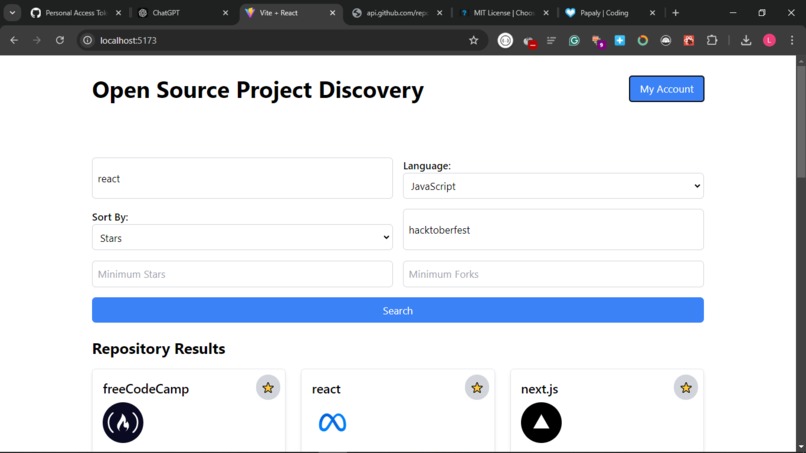Open the tab search dropdown arrow
This screenshot has height=453, width=806.
click(x=12, y=13)
